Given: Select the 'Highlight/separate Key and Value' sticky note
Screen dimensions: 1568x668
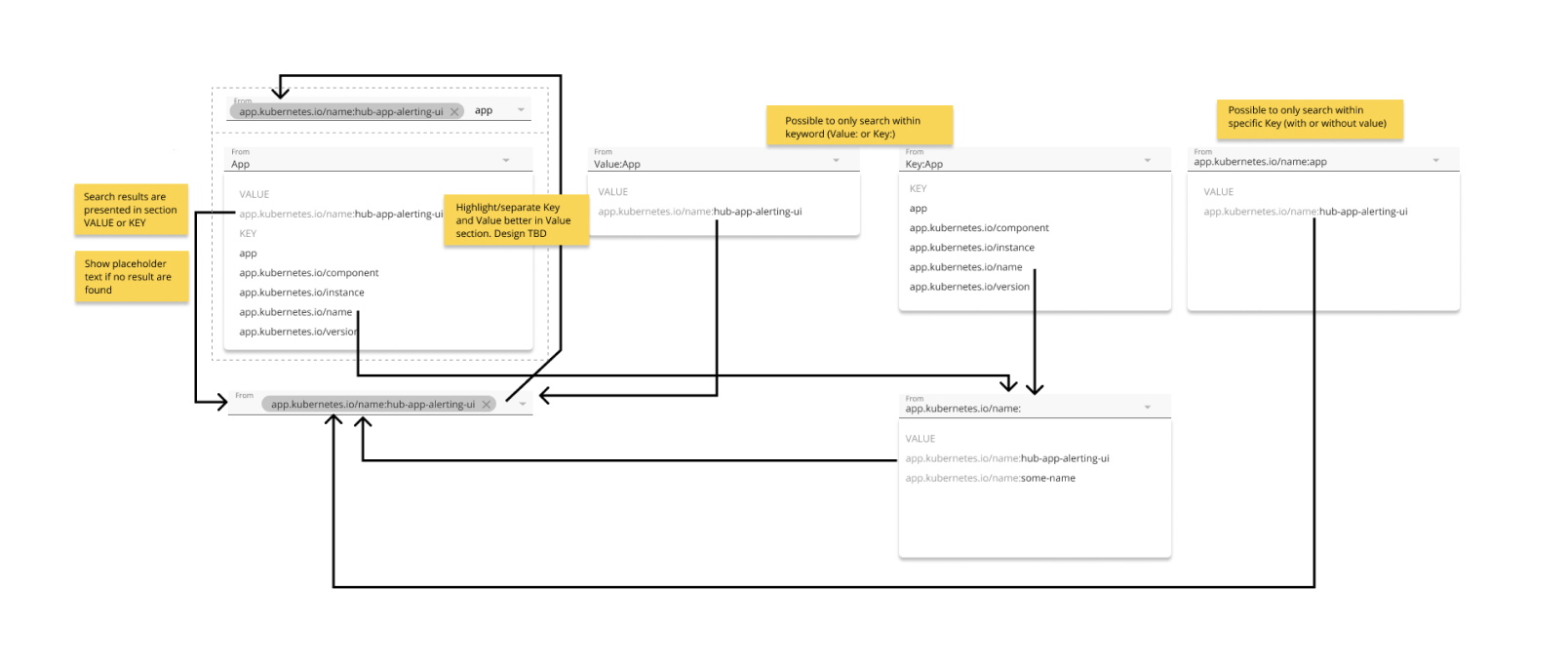Looking at the screenshot, I should point(516,220).
